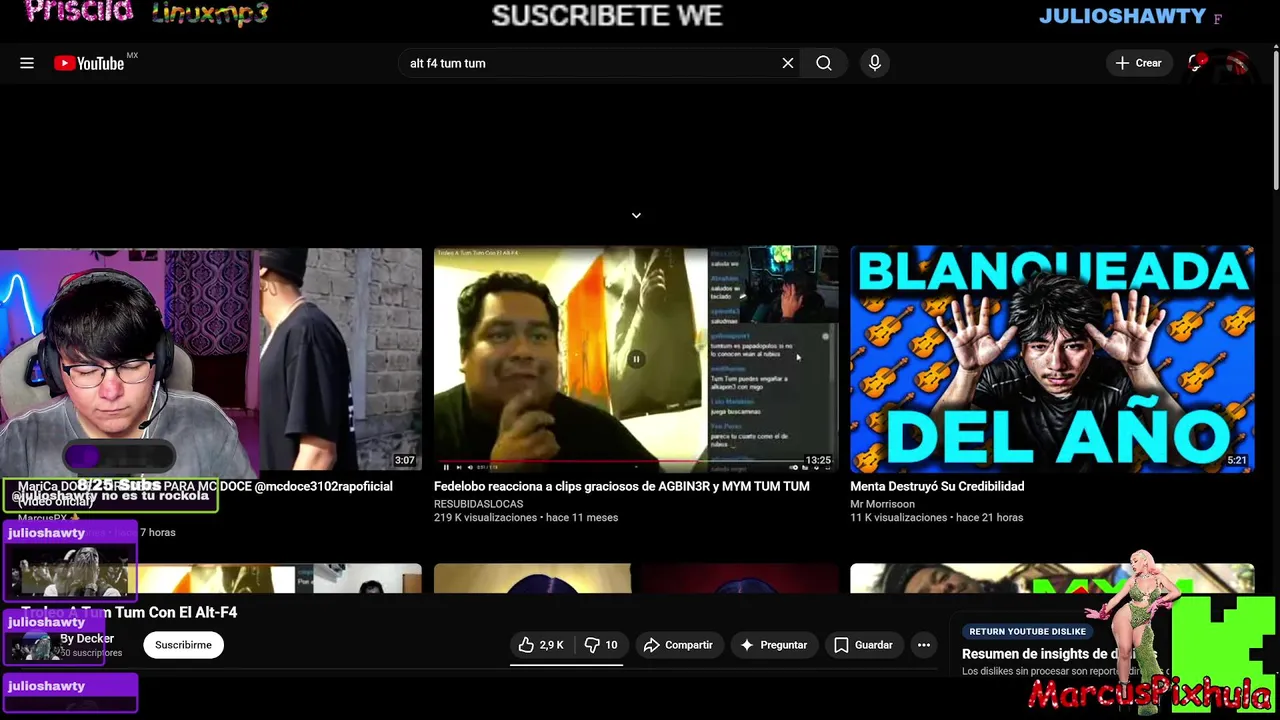Open the Crear upload menu
Viewport: 1280px width, 720px height.
[x=1139, y=63]
